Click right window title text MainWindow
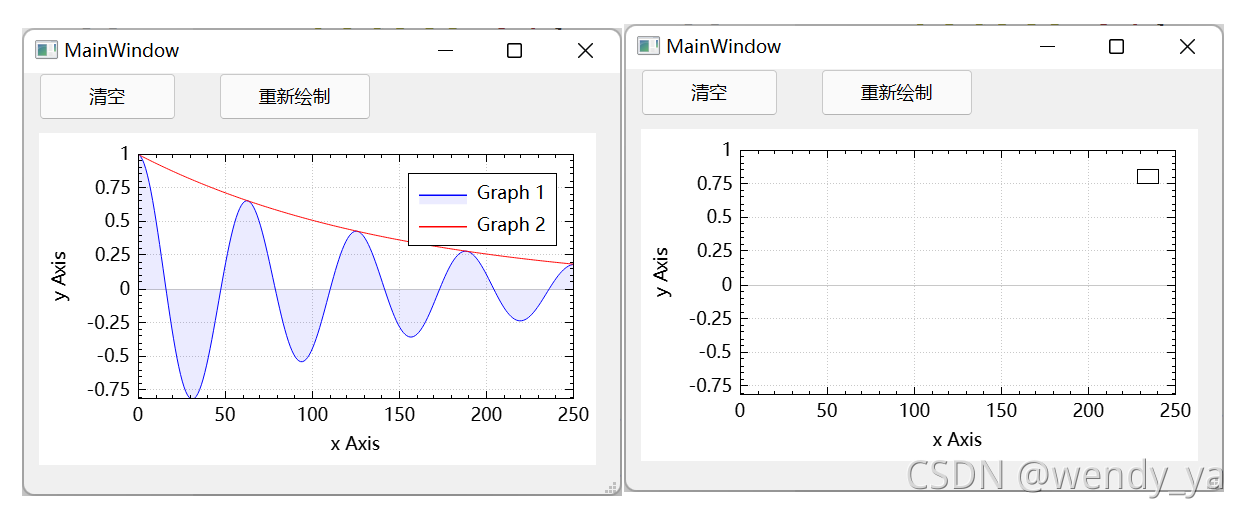The width and height of the screenshot is (1239, 508). click(x=724, y=47)
